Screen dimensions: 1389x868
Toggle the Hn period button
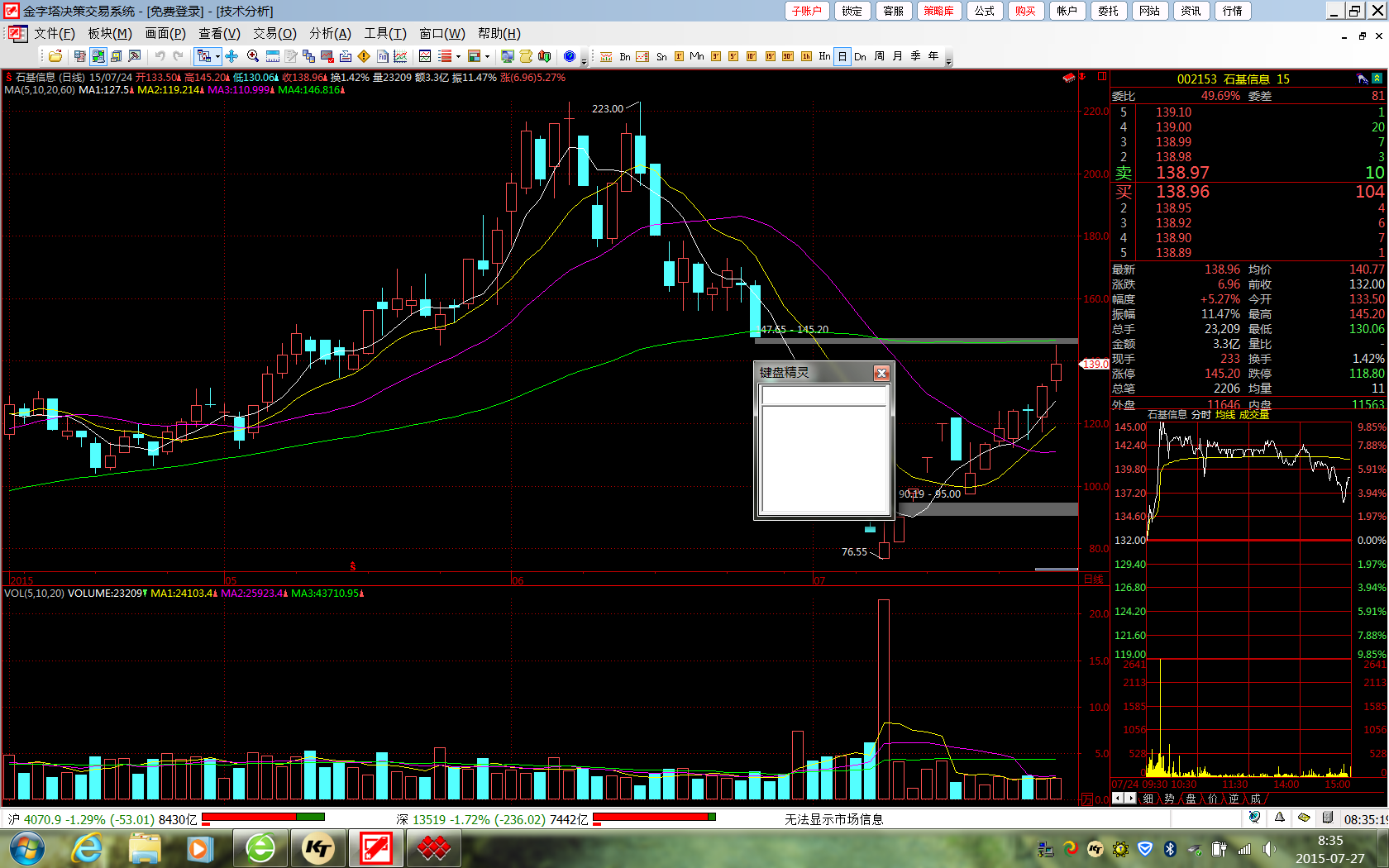point(824,56)
